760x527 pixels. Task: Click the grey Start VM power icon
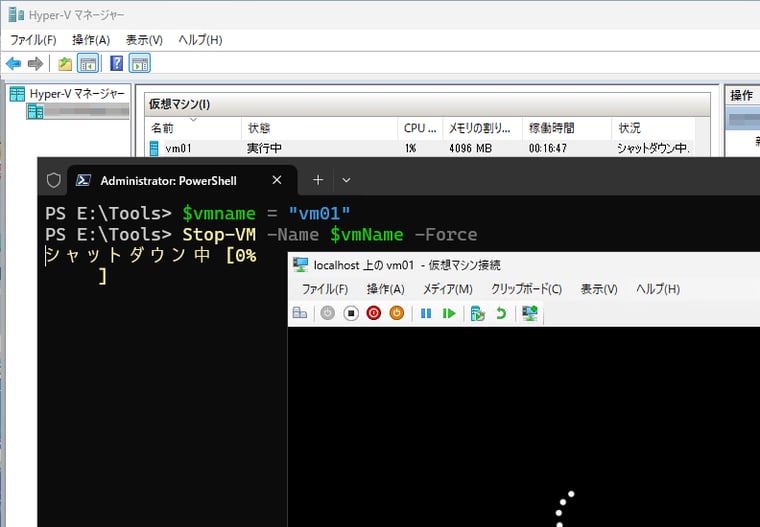tap(328, 313)
